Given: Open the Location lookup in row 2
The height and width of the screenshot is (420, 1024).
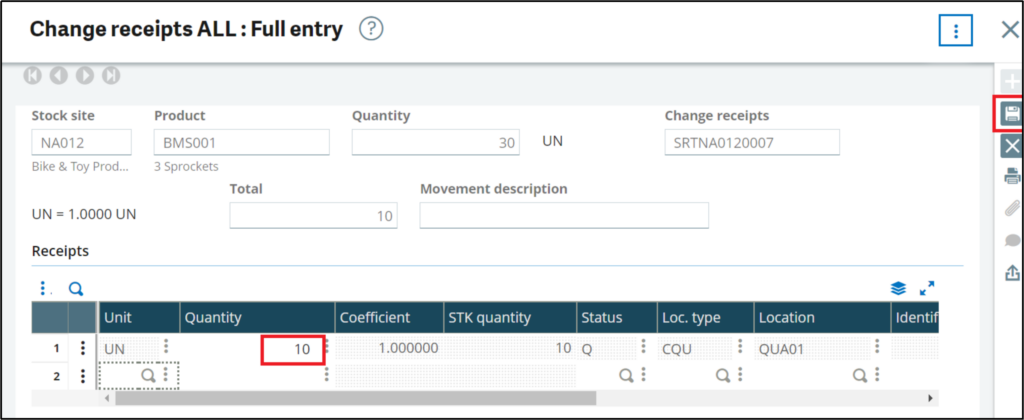Looking at the screenshot, I should (x=859, y=376).
